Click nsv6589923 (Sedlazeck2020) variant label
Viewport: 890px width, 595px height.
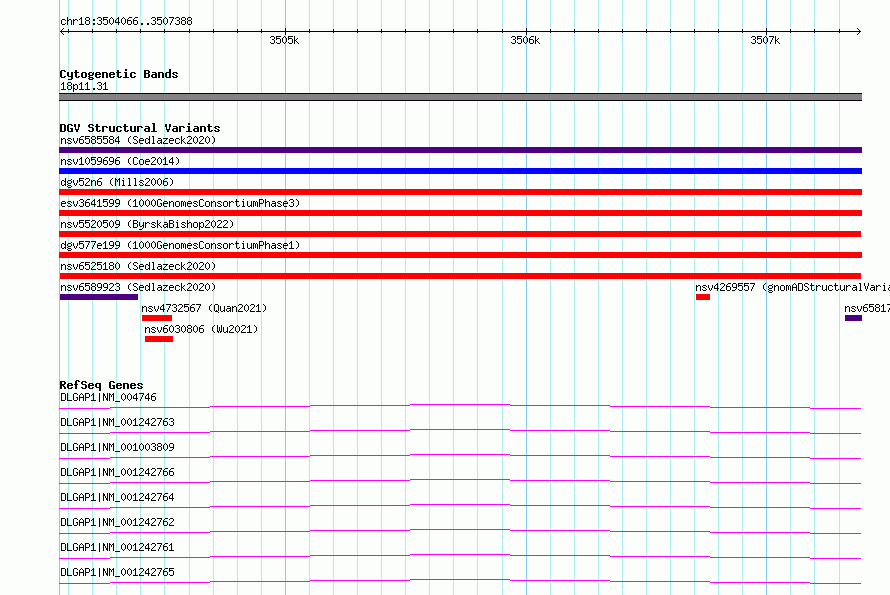coord(138,287)
